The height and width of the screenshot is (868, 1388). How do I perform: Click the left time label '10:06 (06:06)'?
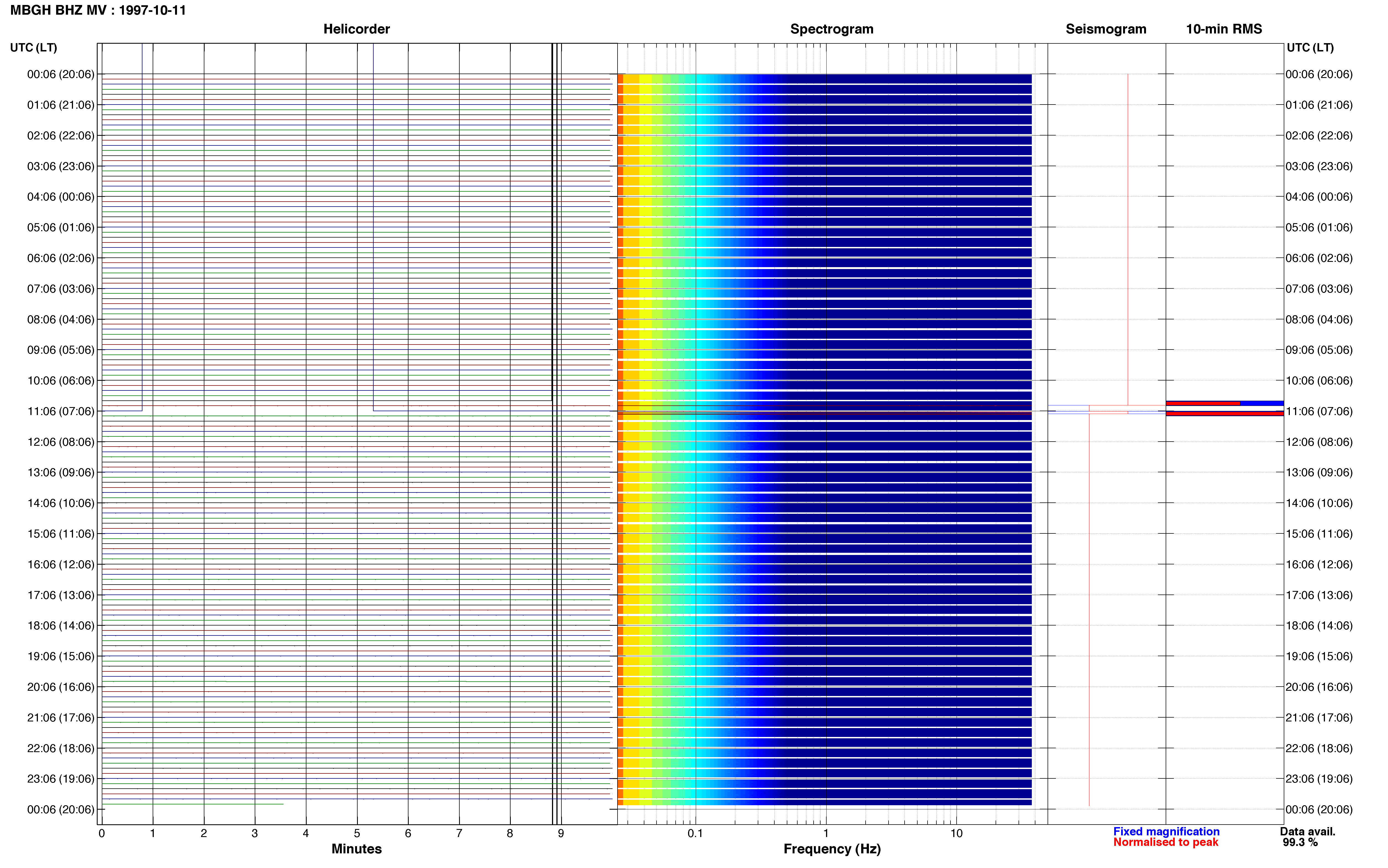click(x=61, y=380)
